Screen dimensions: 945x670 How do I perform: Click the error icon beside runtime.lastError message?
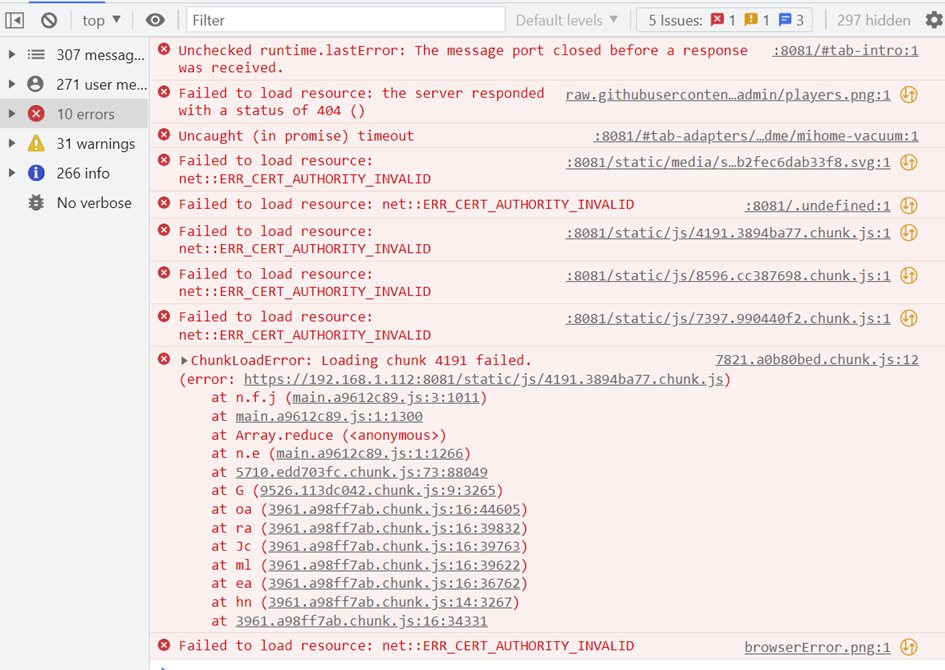click(164, 50)
